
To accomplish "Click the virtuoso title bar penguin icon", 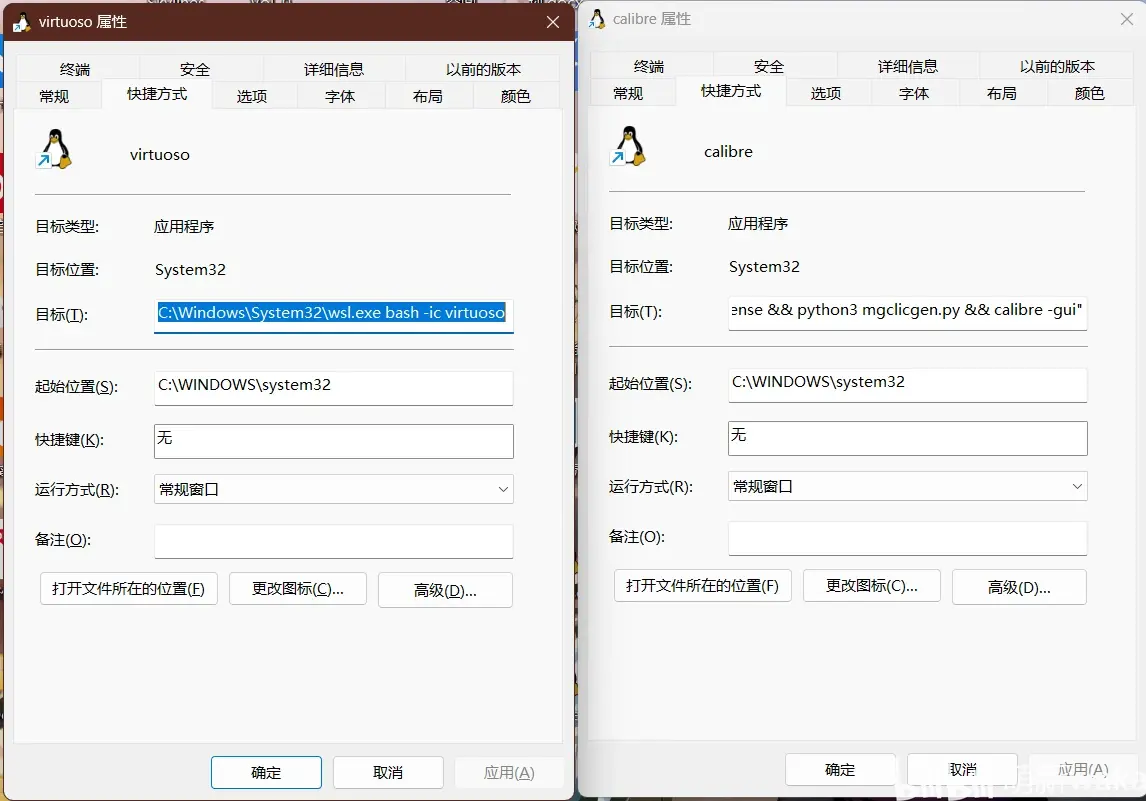I will tap(22, 23).
